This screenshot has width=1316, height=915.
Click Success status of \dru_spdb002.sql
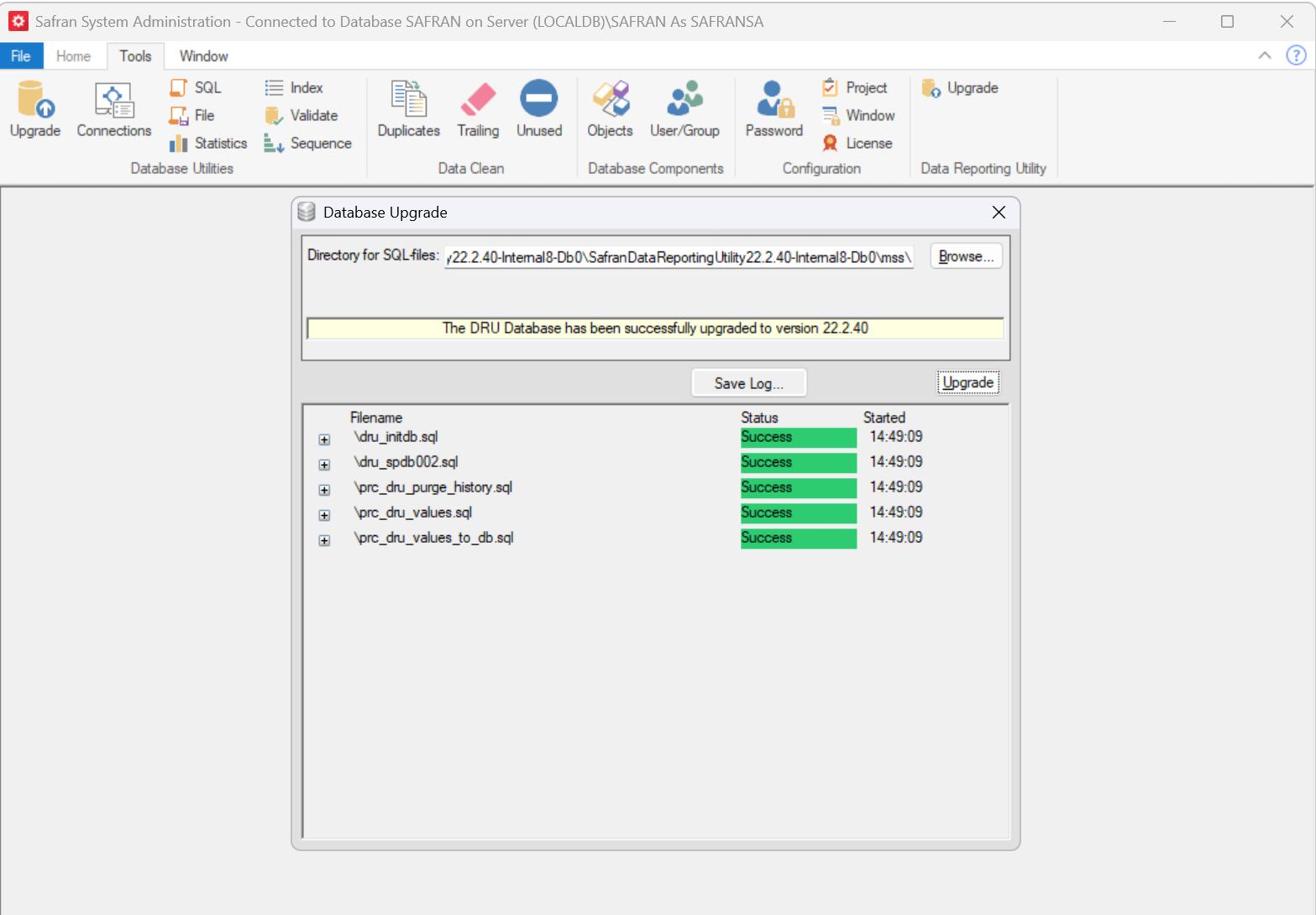tap(798, 462)
